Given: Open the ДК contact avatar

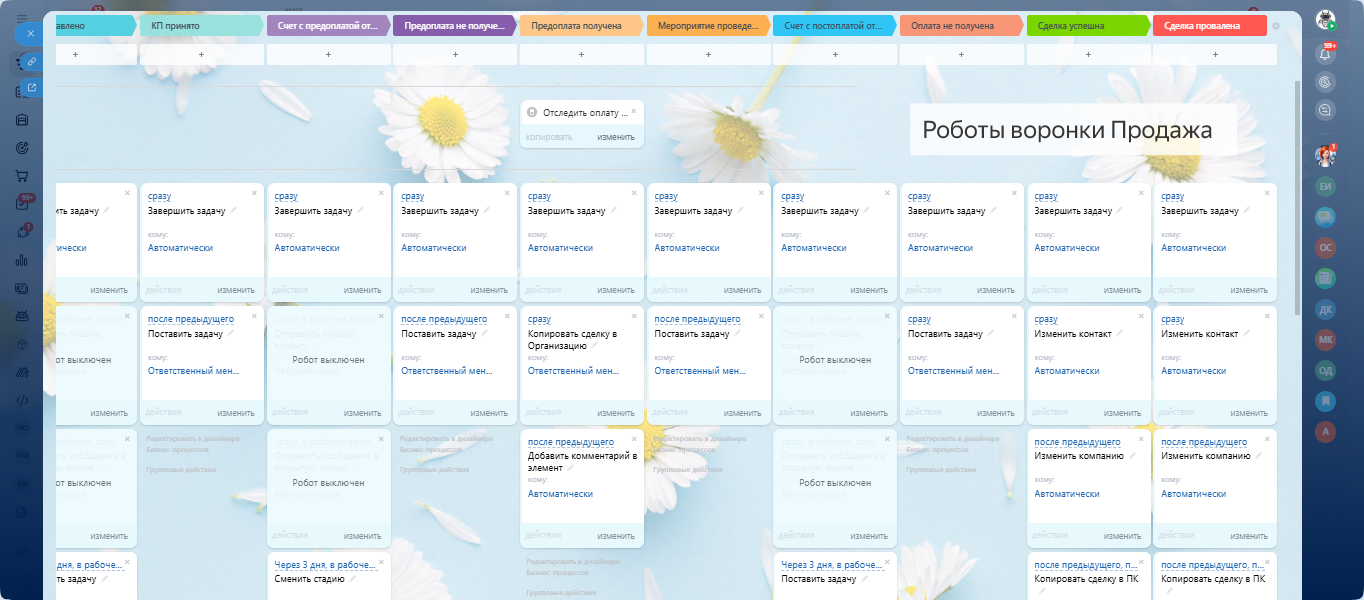Looking at the screenshot, I should [1326, 309].
